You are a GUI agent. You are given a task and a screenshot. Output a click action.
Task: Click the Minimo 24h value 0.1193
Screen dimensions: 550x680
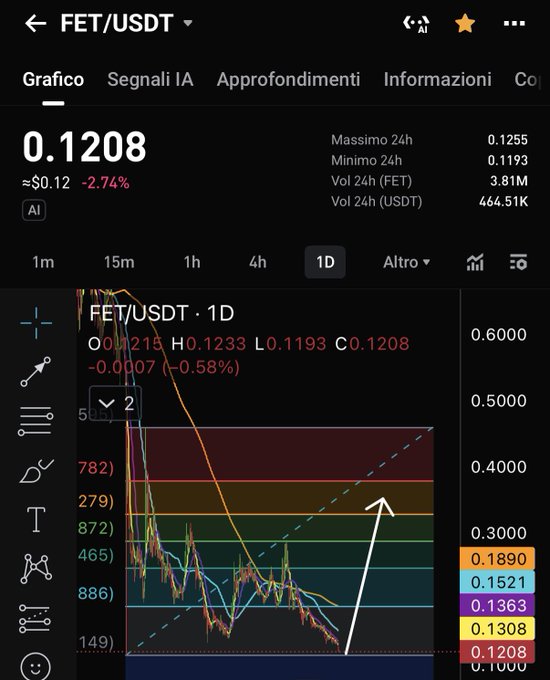point(507,160)
